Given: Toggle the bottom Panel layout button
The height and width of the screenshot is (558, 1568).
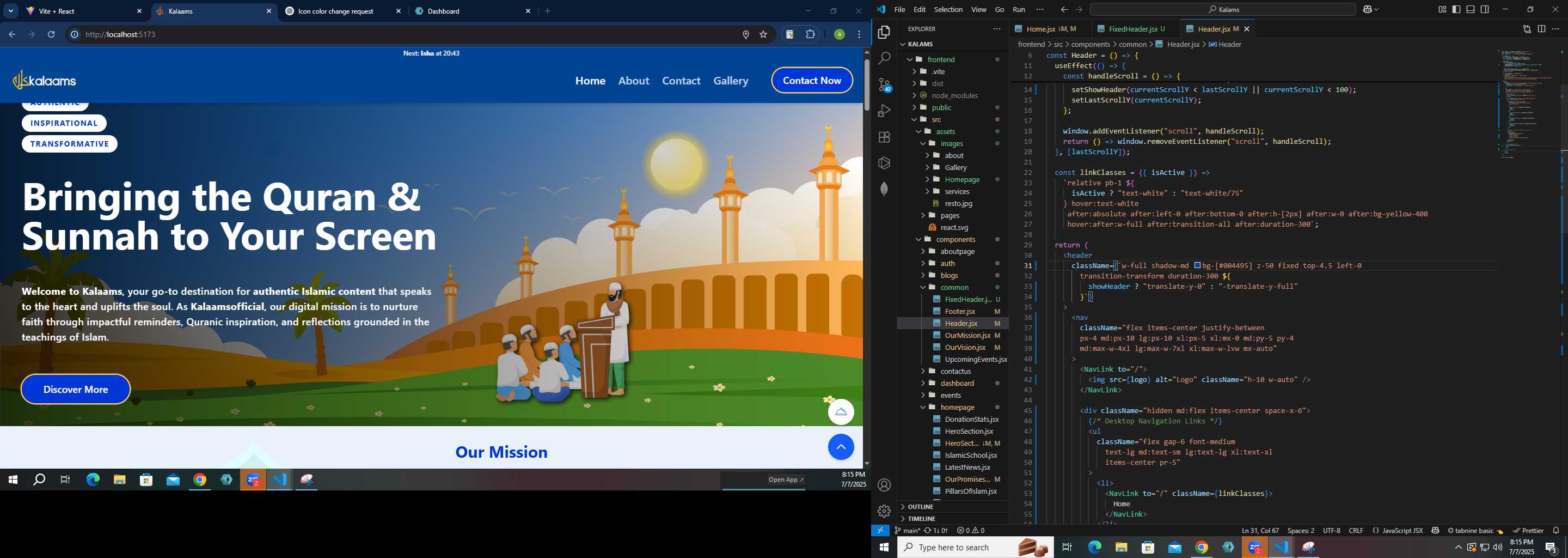Looking at the screenshot, I should click(x=1471, y=10).
